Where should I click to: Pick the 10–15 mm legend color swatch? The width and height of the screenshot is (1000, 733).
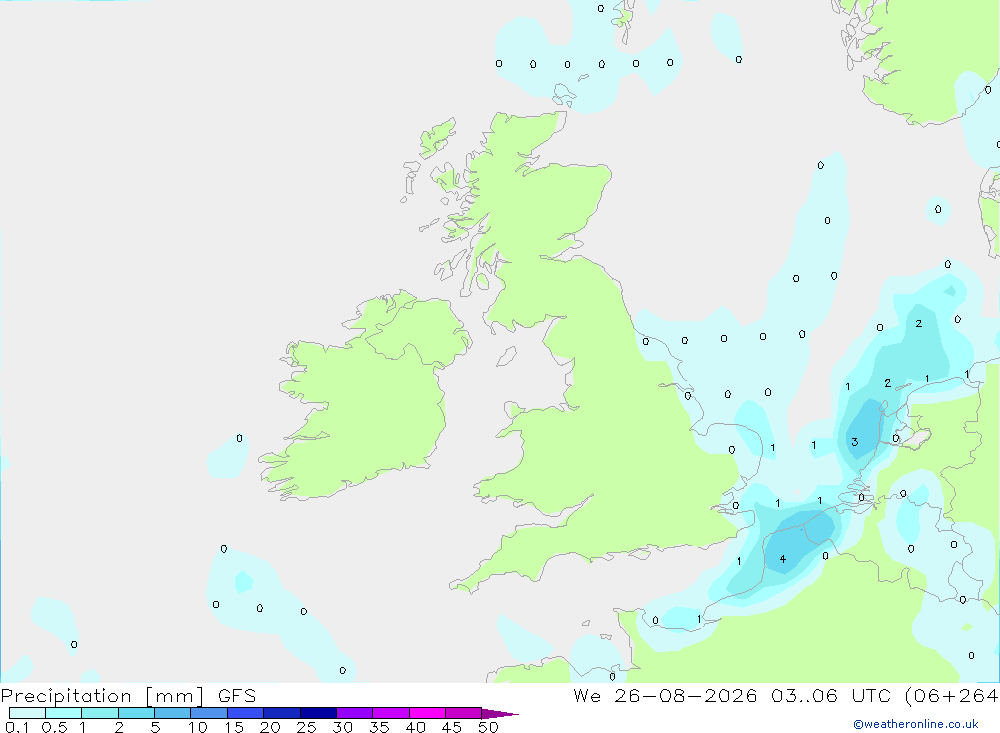point(209,713)
